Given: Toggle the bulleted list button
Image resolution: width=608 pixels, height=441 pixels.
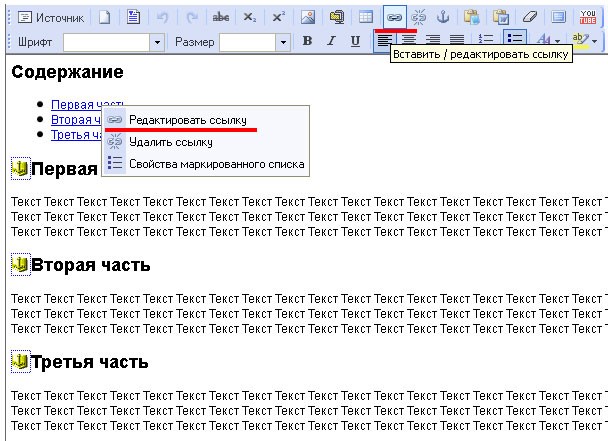Looking at the screenshot, I should coord(515,40).
